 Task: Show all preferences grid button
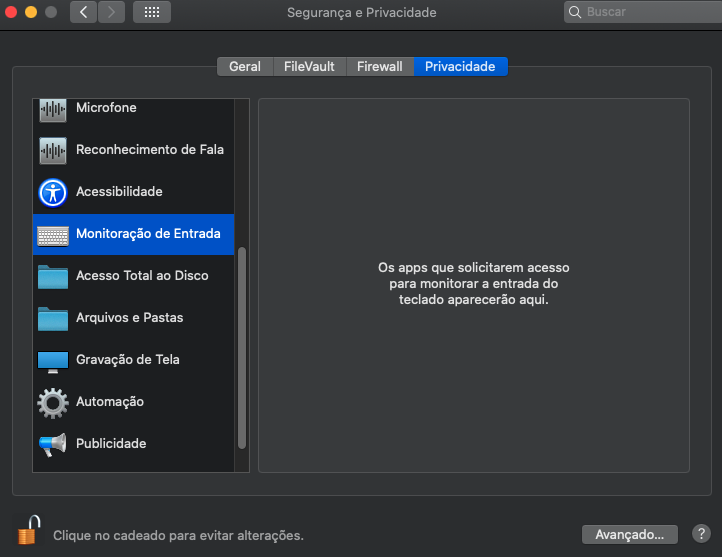(x=151, y=13)
